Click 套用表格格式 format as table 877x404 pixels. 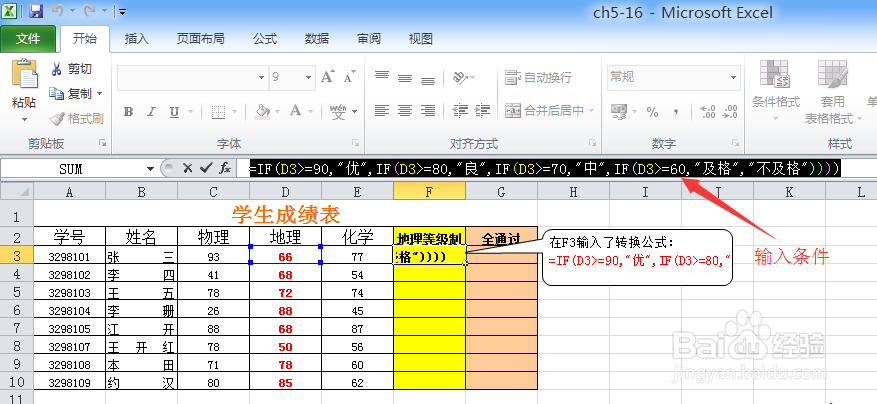832,90
